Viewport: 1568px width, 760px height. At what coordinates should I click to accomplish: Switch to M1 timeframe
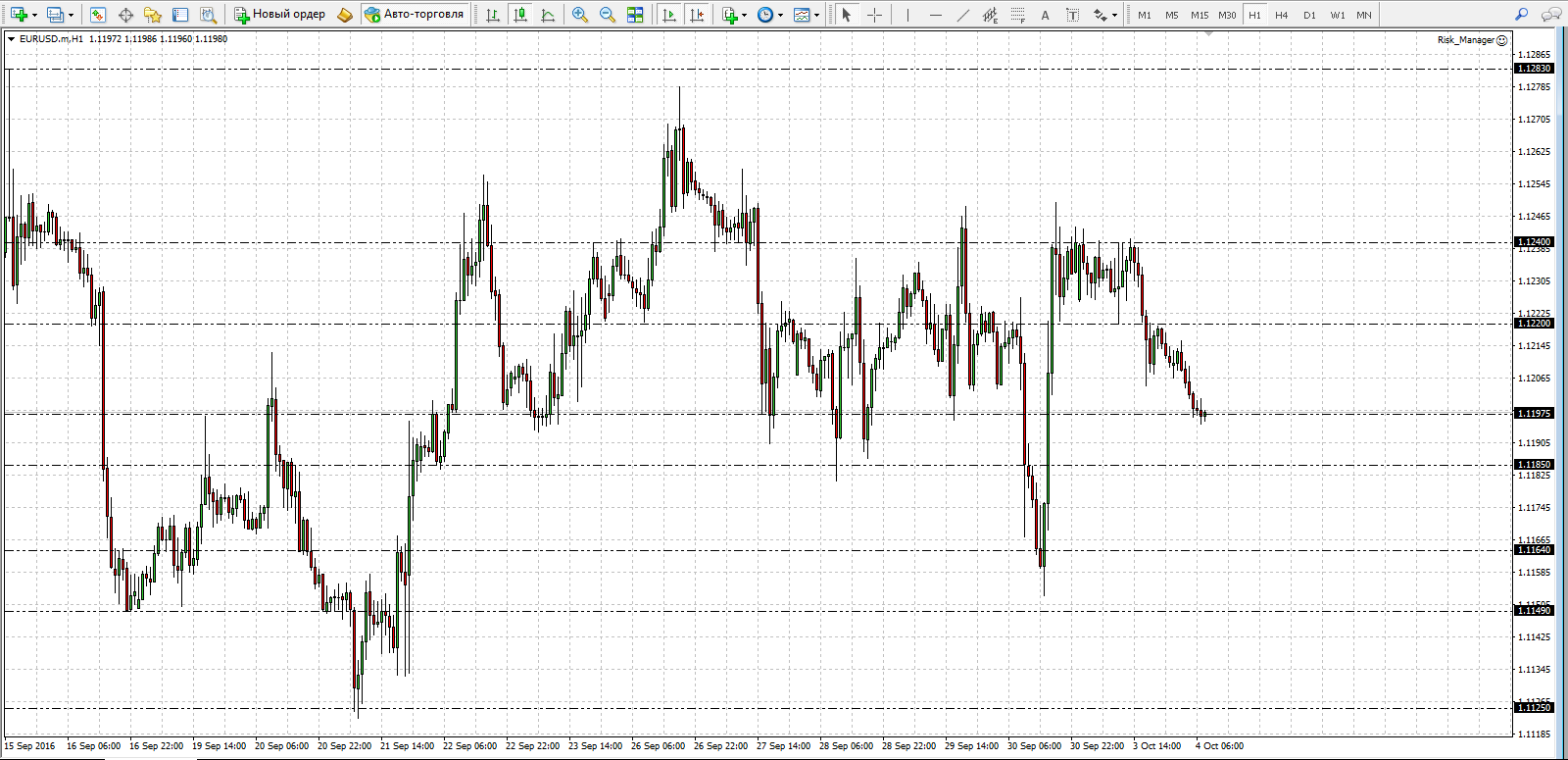[1145, 15]
